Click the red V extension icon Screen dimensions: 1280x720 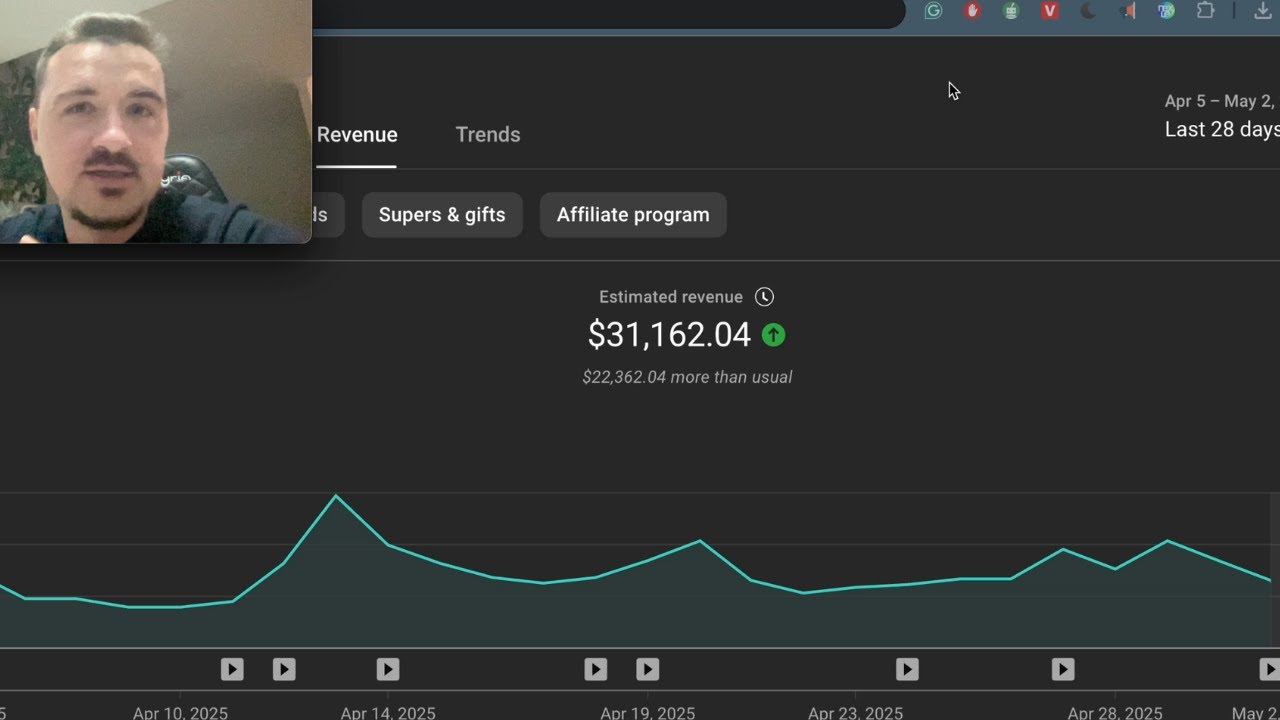pos(1050,11)
